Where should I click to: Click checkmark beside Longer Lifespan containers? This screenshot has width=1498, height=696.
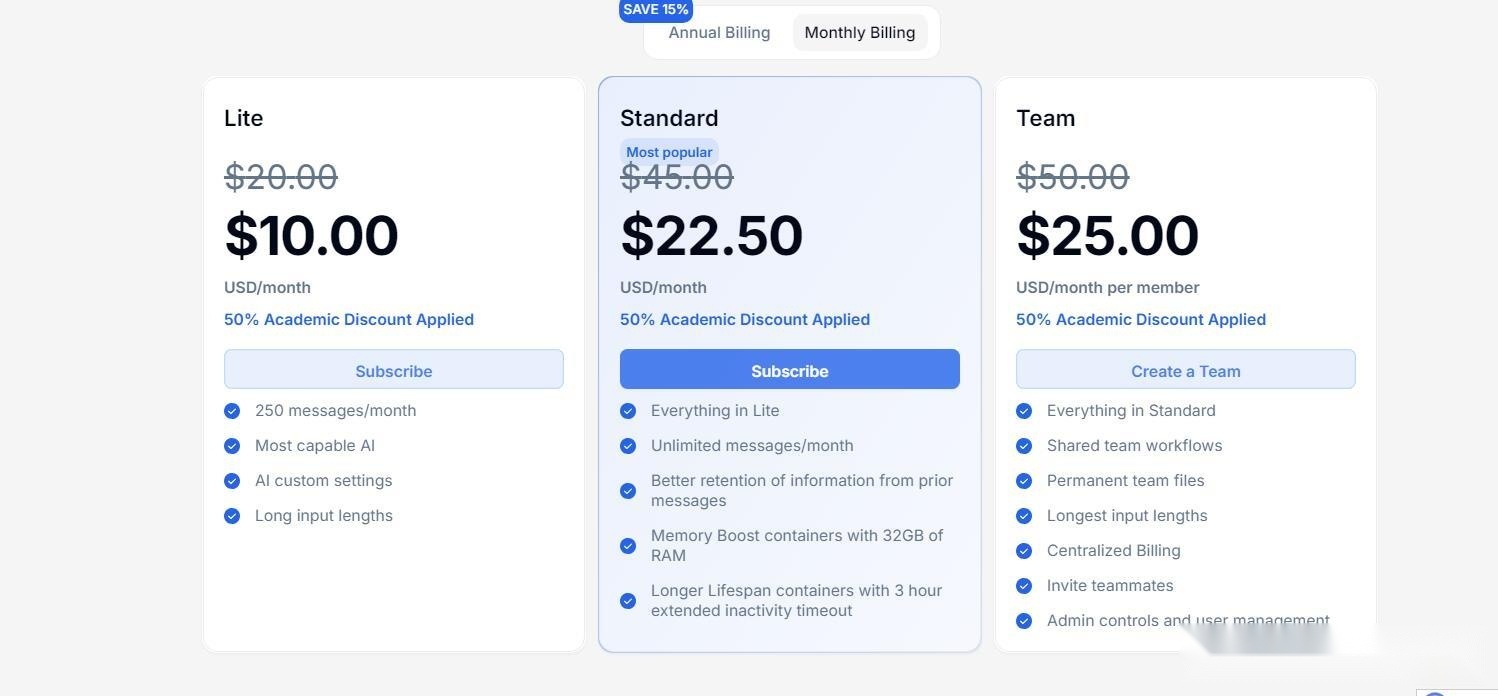(628, 601)
